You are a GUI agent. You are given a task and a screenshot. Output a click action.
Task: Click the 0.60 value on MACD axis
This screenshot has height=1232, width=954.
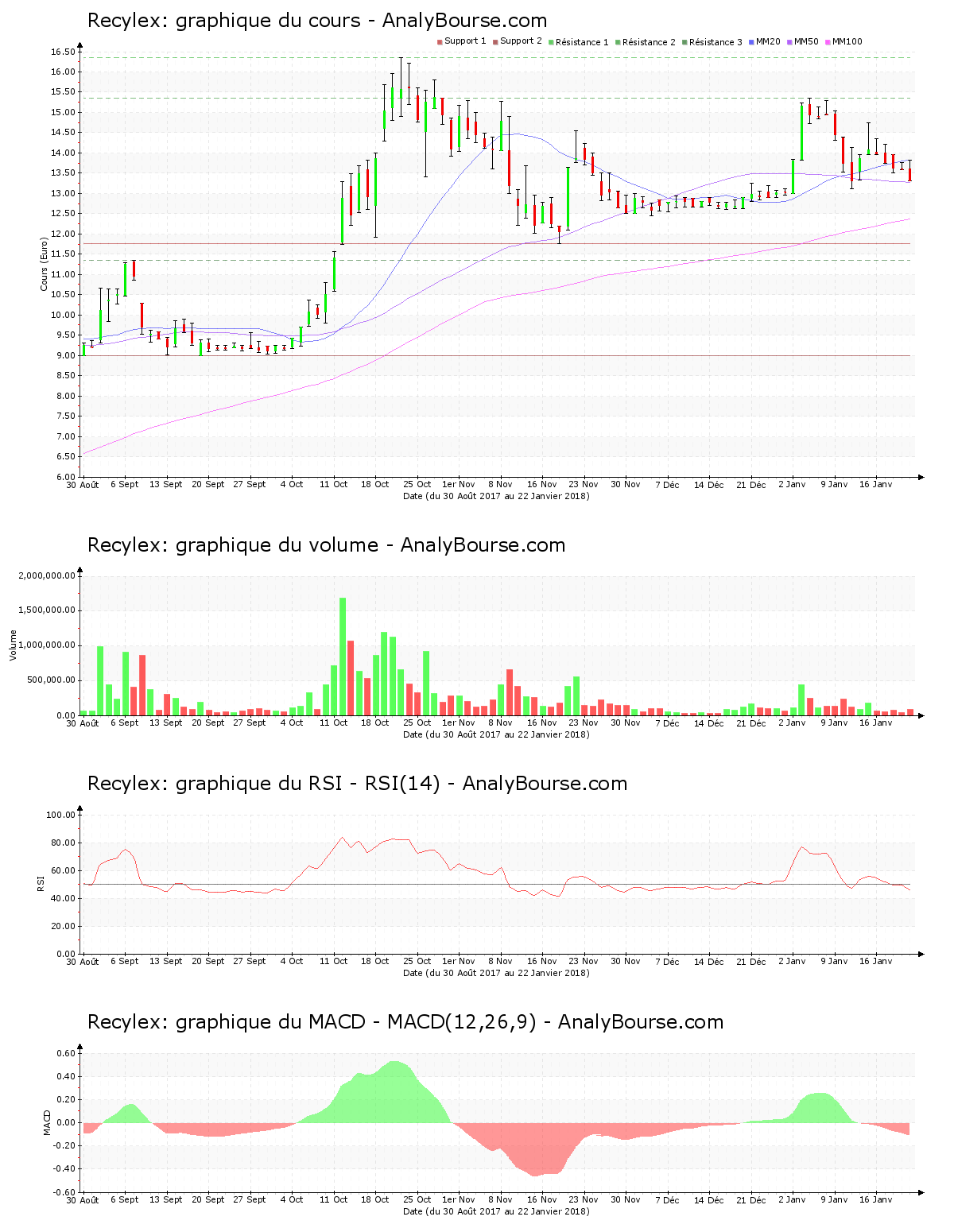(67, 1053)
